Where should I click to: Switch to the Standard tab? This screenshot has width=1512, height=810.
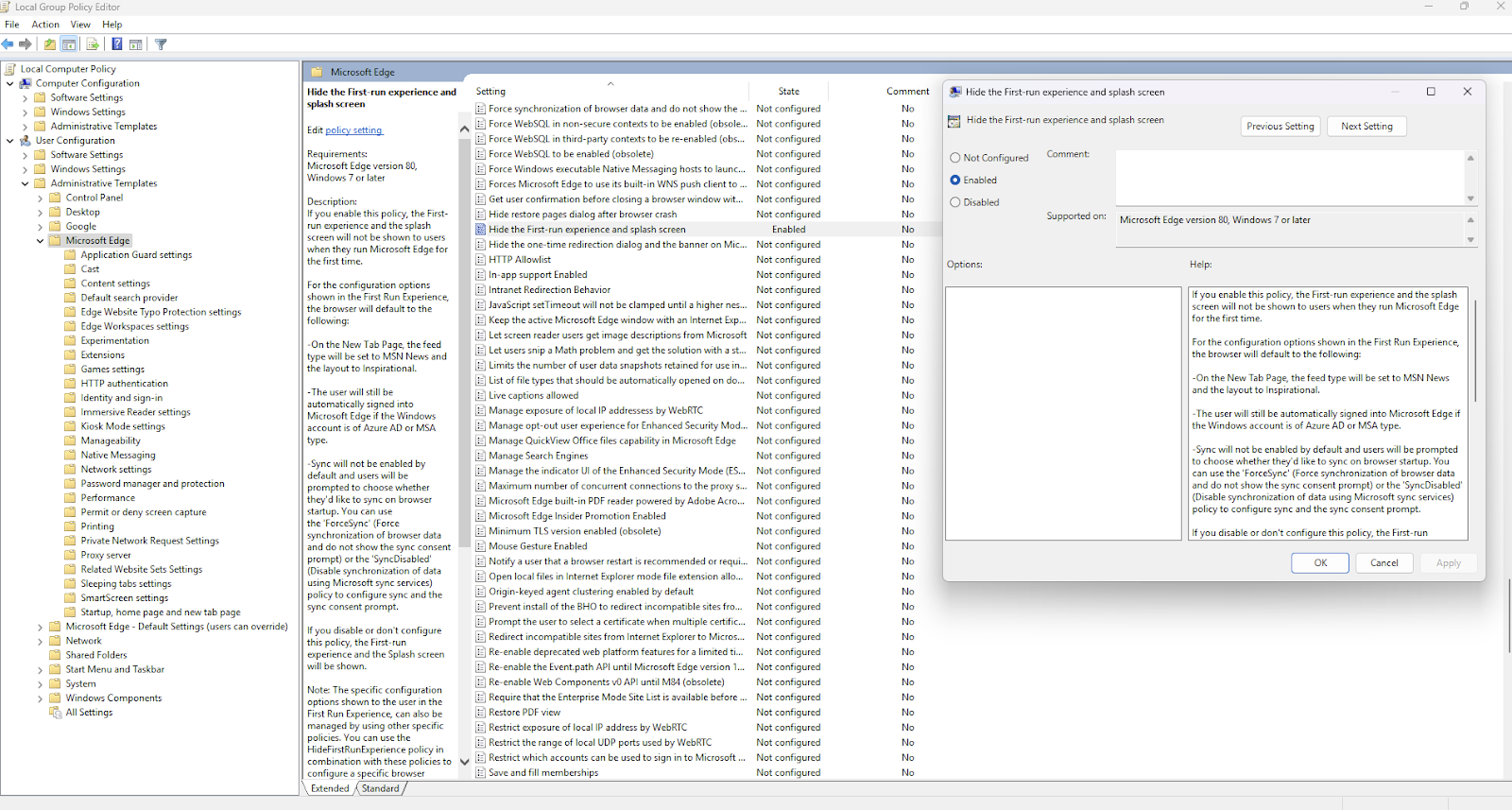(x=381, y=788)
